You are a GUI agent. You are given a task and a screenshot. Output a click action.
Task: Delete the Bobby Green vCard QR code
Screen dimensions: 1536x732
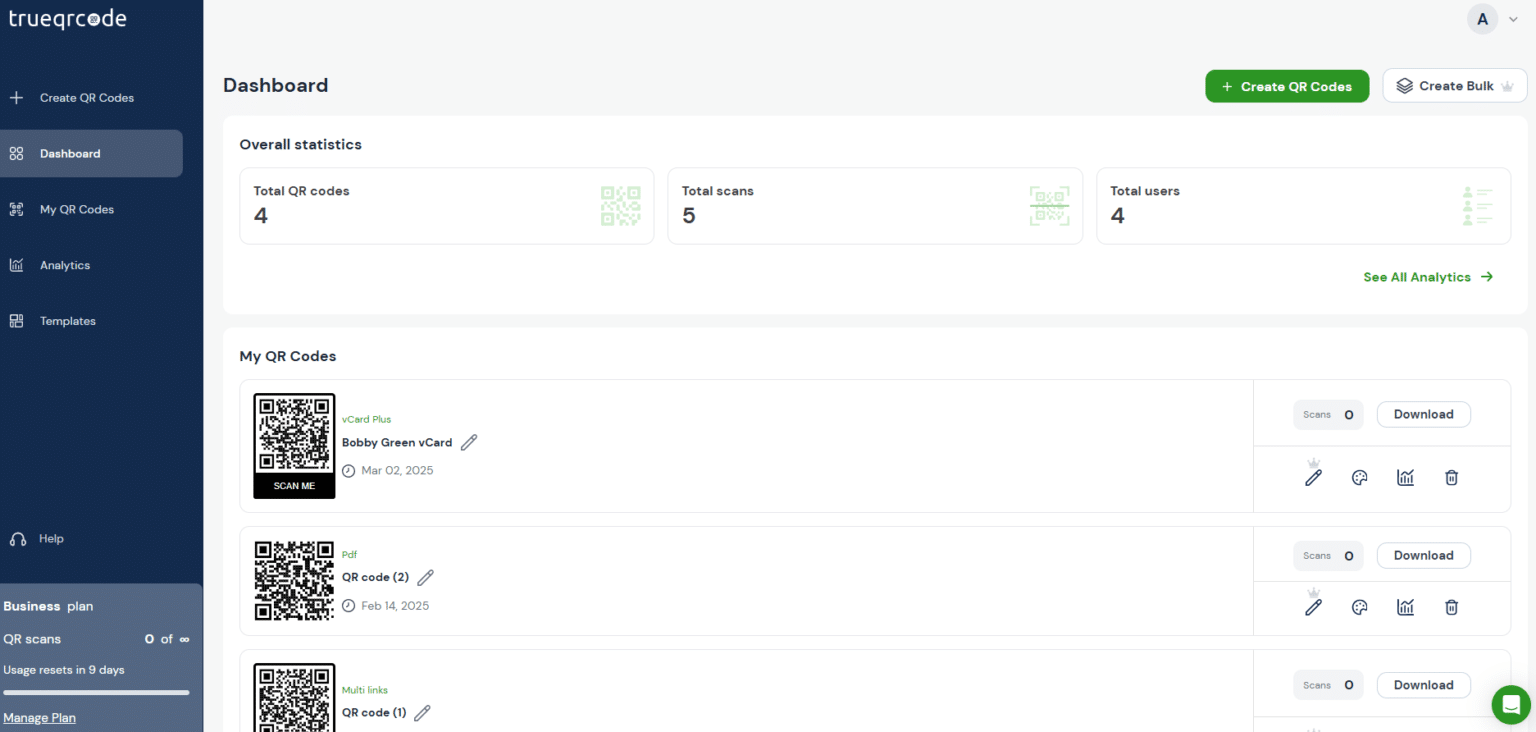click(1451, 478)
